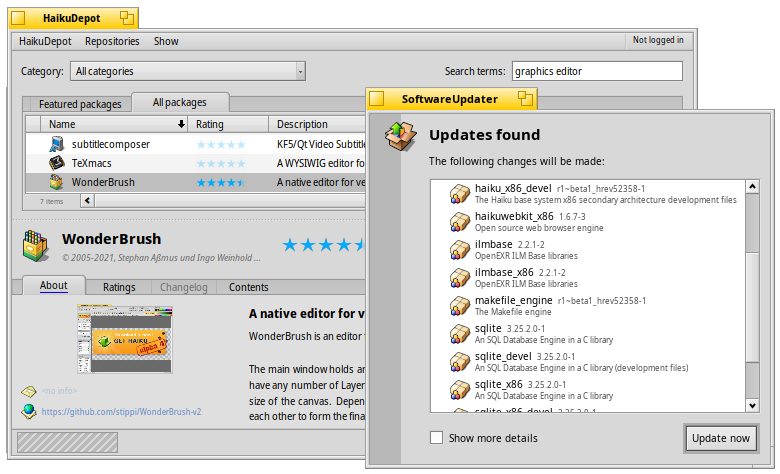Open the WonderBrush GitHub link

(121, 412)
